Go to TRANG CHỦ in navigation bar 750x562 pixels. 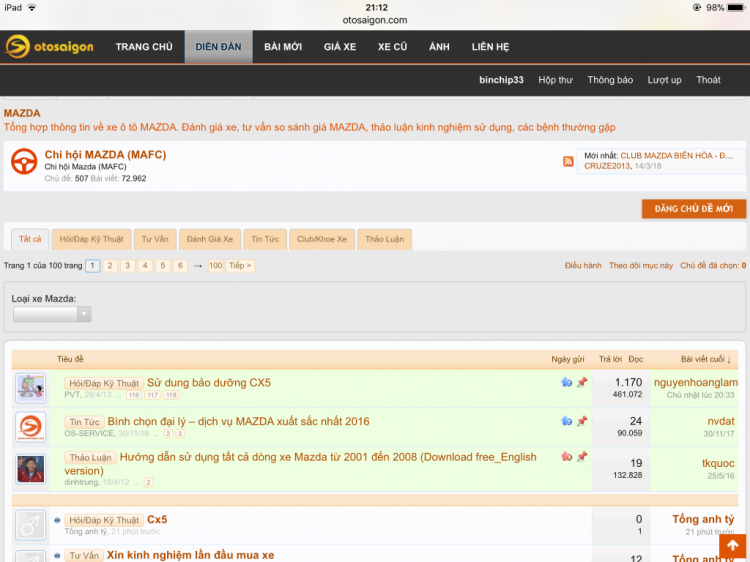(144, 47)
